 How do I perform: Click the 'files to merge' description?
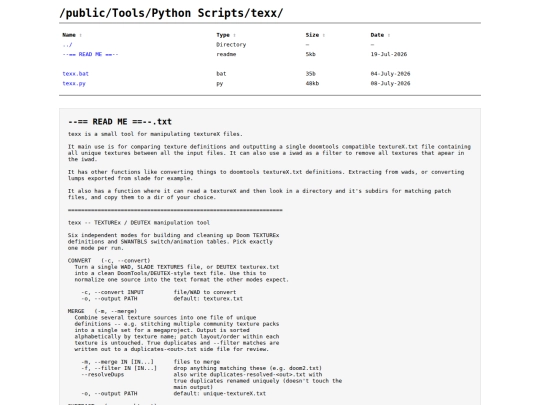pos(197,362)
